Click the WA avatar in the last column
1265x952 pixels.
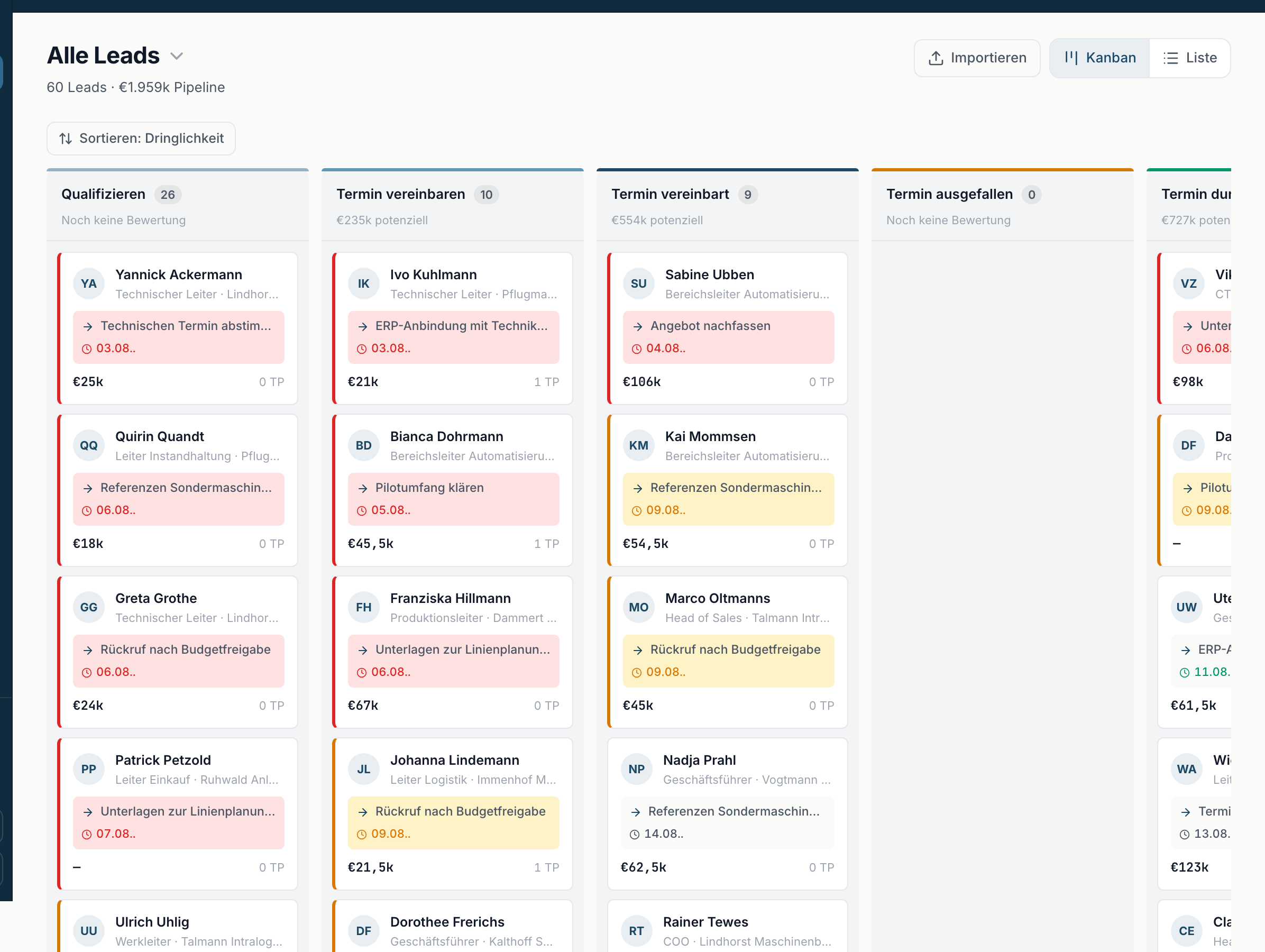click(1187, 769)
